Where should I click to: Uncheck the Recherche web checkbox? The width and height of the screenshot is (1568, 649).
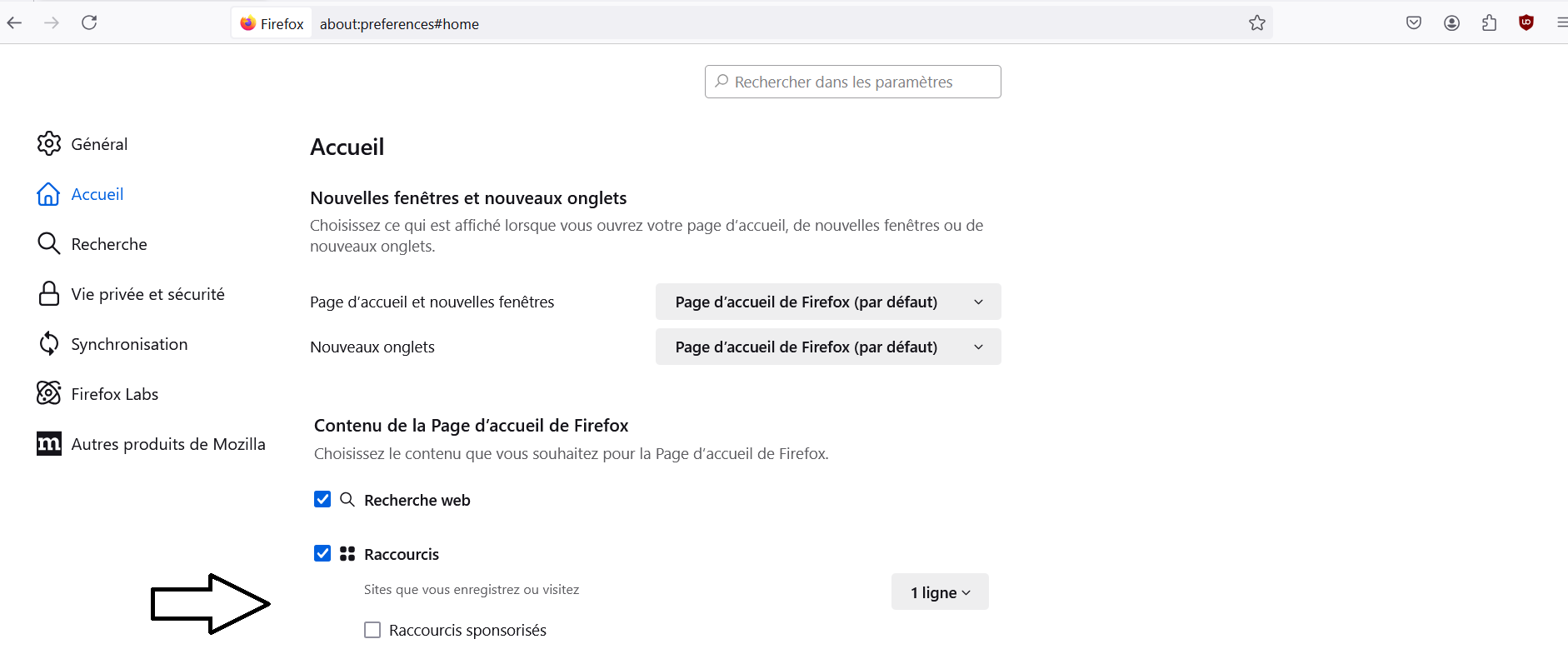pyautogui.click(x=322, y=499)
